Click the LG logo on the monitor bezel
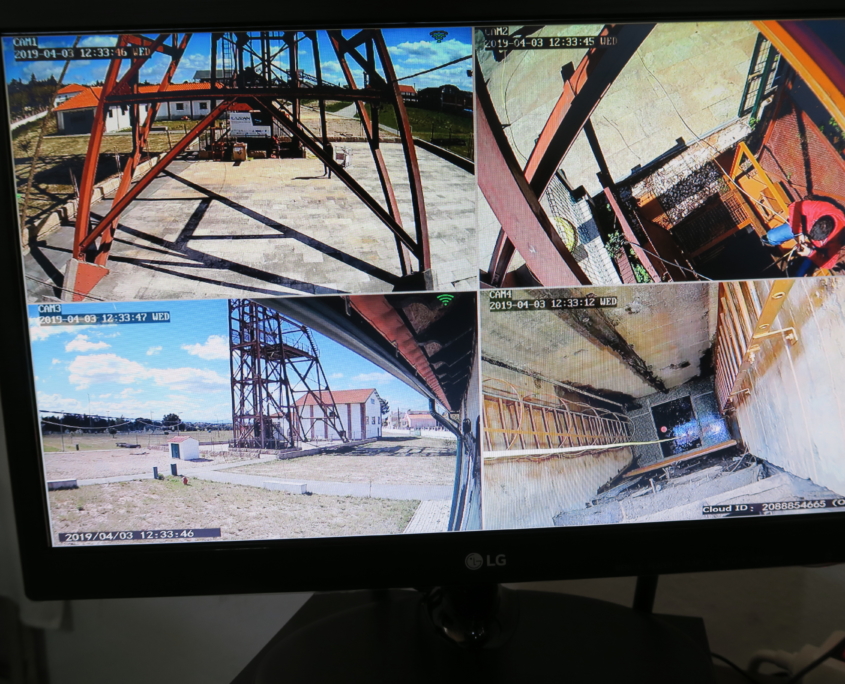 click(x=485, y=561)
